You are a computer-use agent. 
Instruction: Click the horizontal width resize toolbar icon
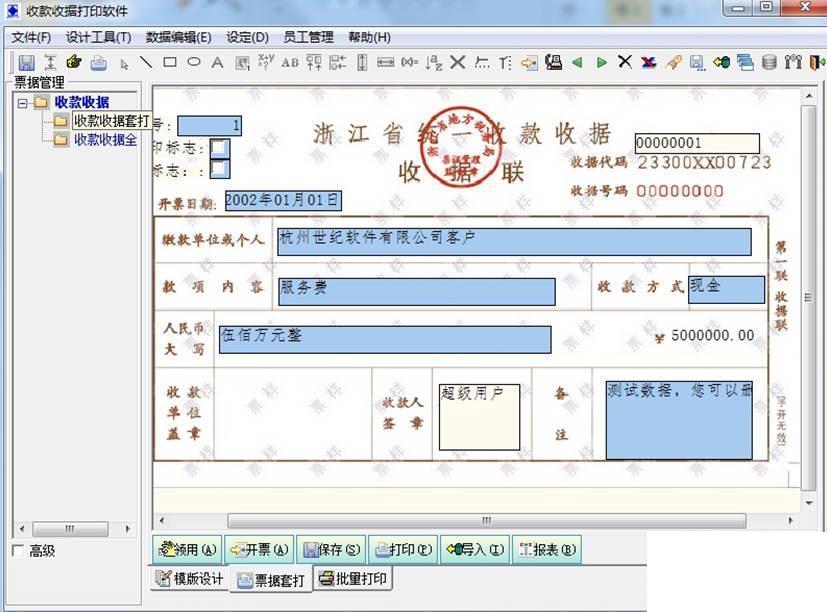[x=386, y=62]
